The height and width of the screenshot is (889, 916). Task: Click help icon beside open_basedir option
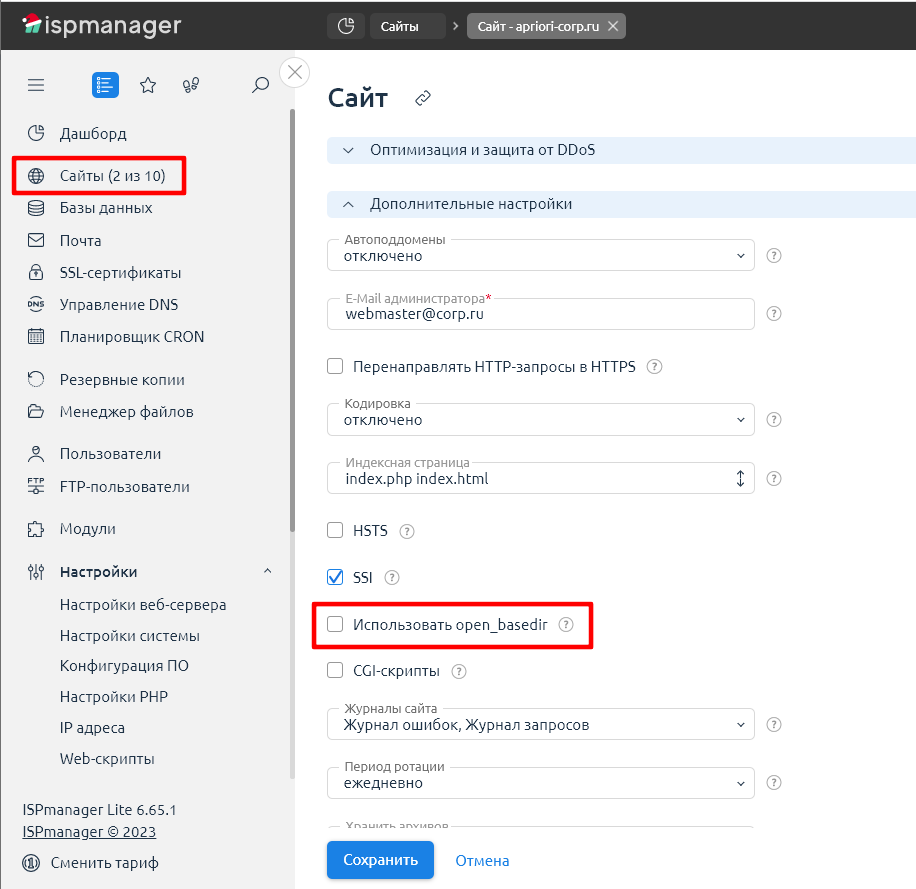[x=566, y=624]
